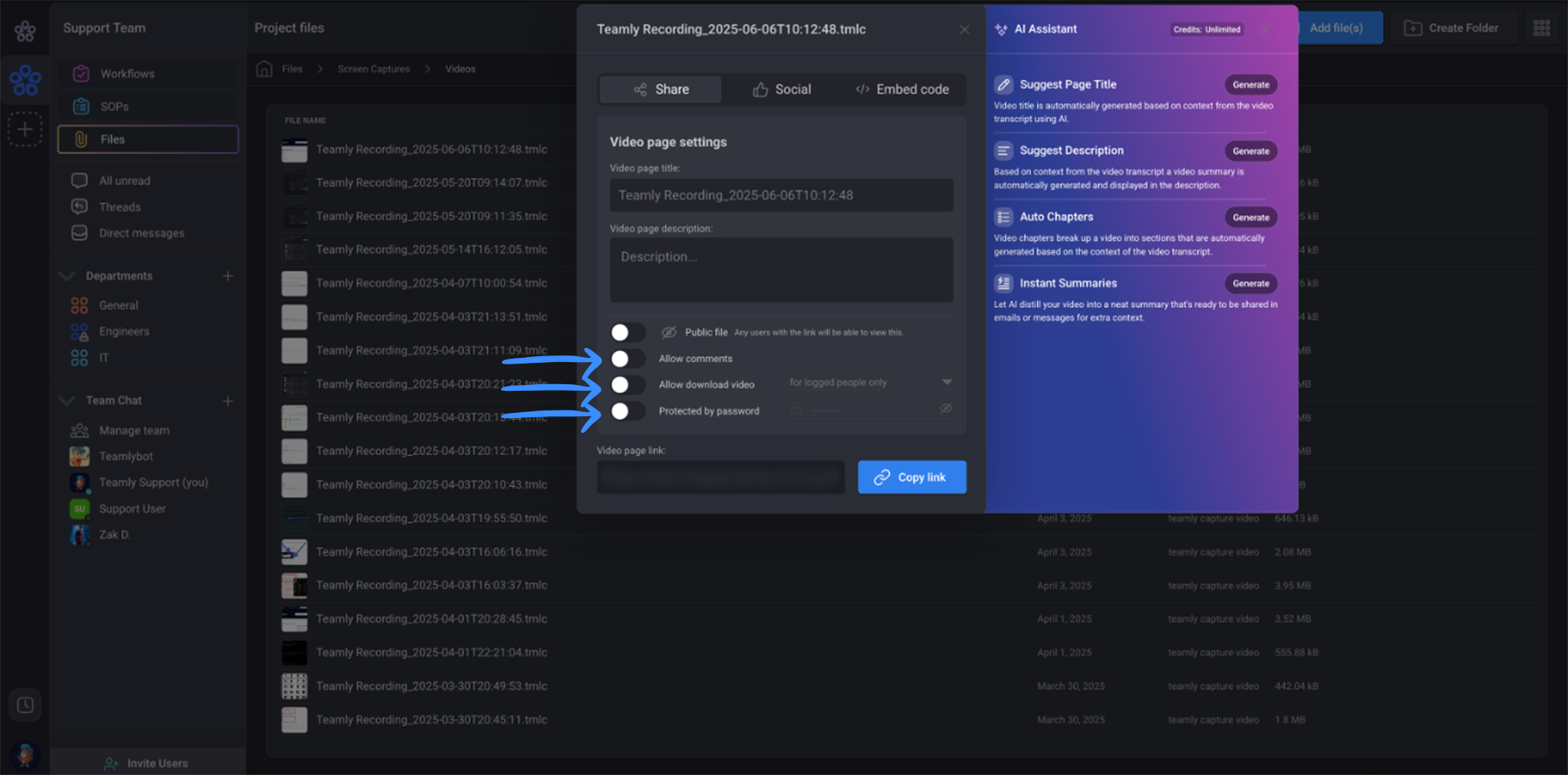Switch to the Social tab
Screen dimensions: 1568x775
[781, 90]
